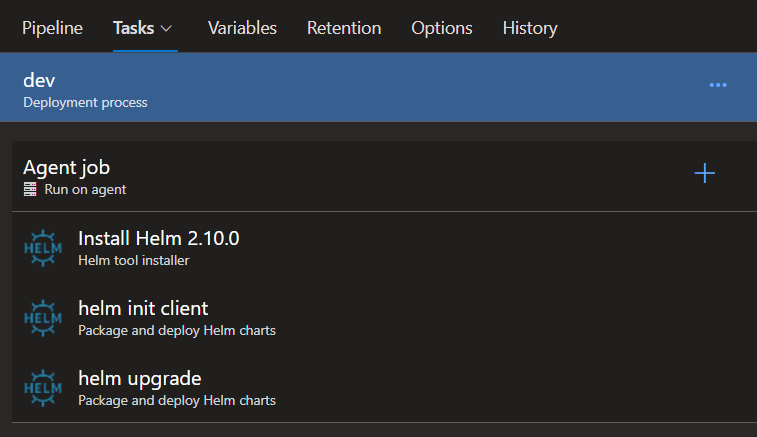Click the server icon under Agent job
Image resolution: width=757 pixels, height=437 pixels.
click(31, 189)
